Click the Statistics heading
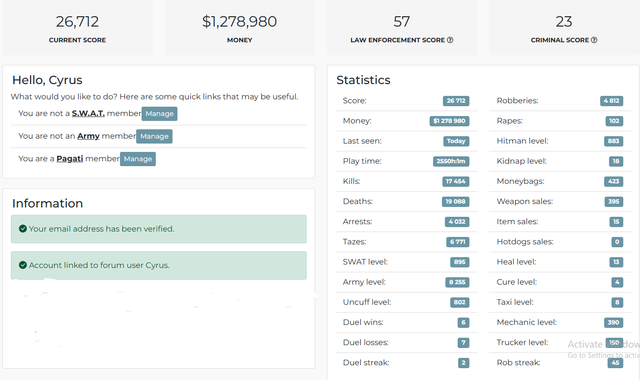 pyautogui.click(x=363, y=80)
